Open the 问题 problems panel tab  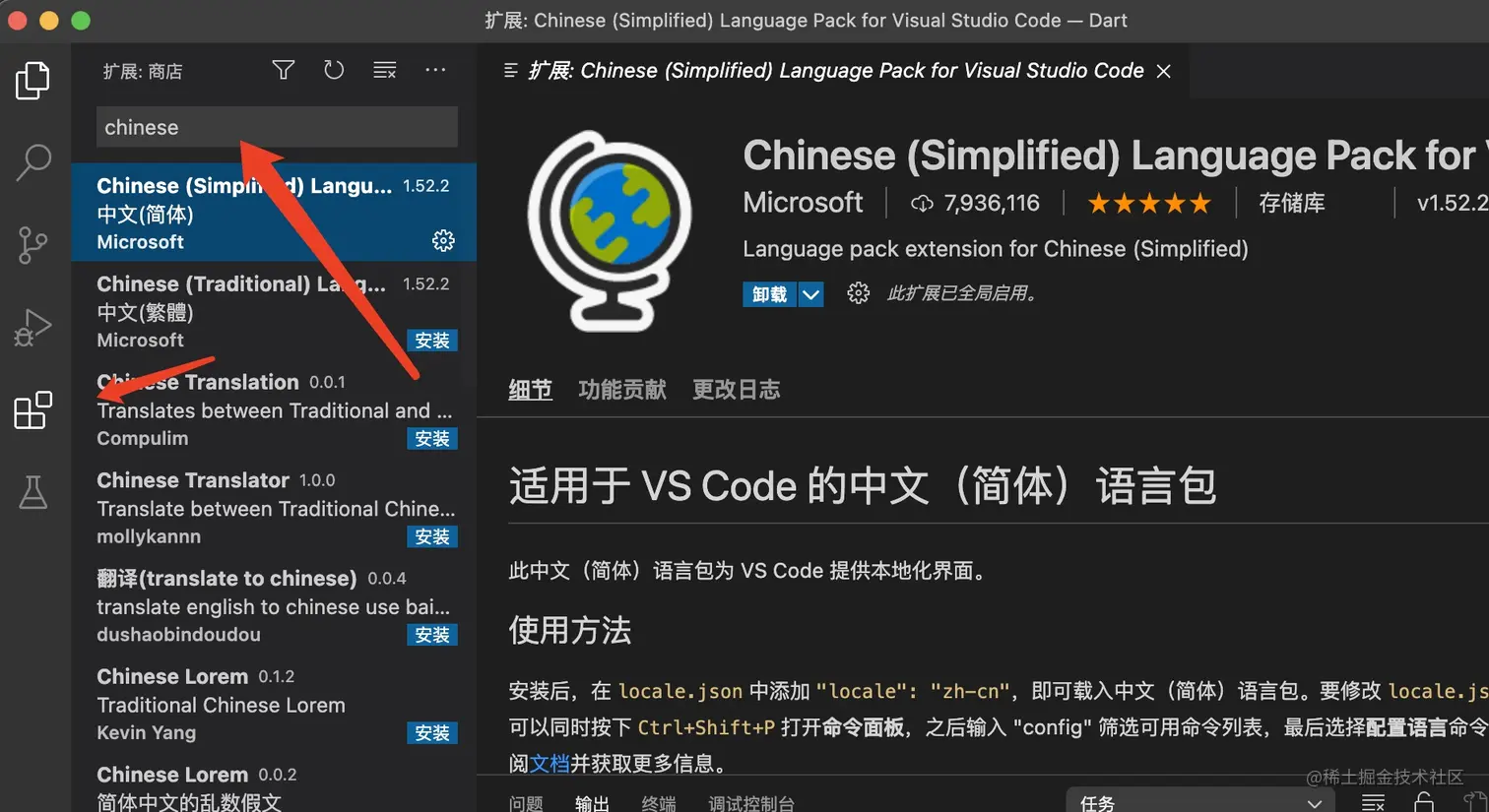tap(526, 803)
